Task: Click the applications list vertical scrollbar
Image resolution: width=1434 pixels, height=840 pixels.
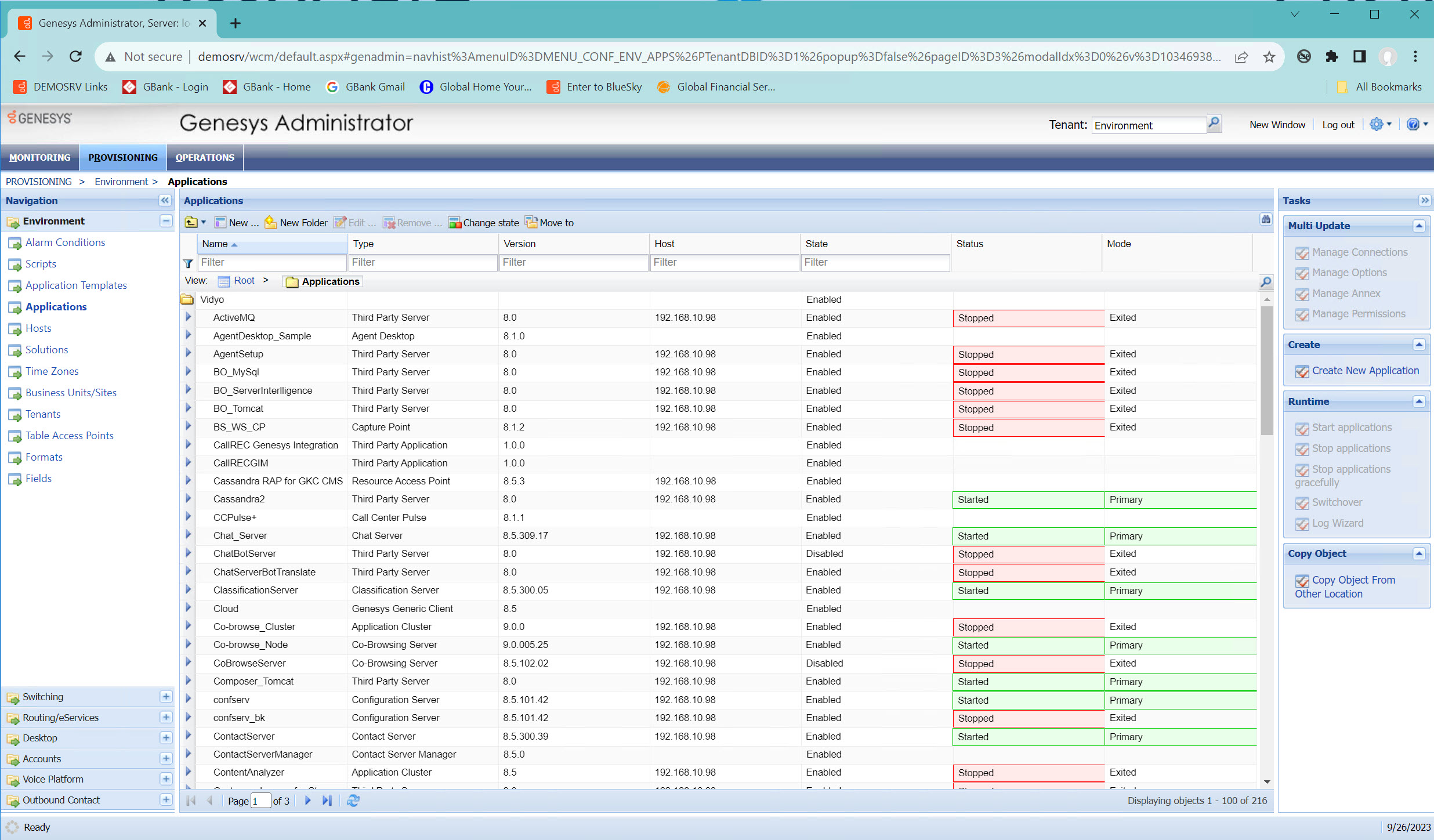Action: click(1267, 371)
